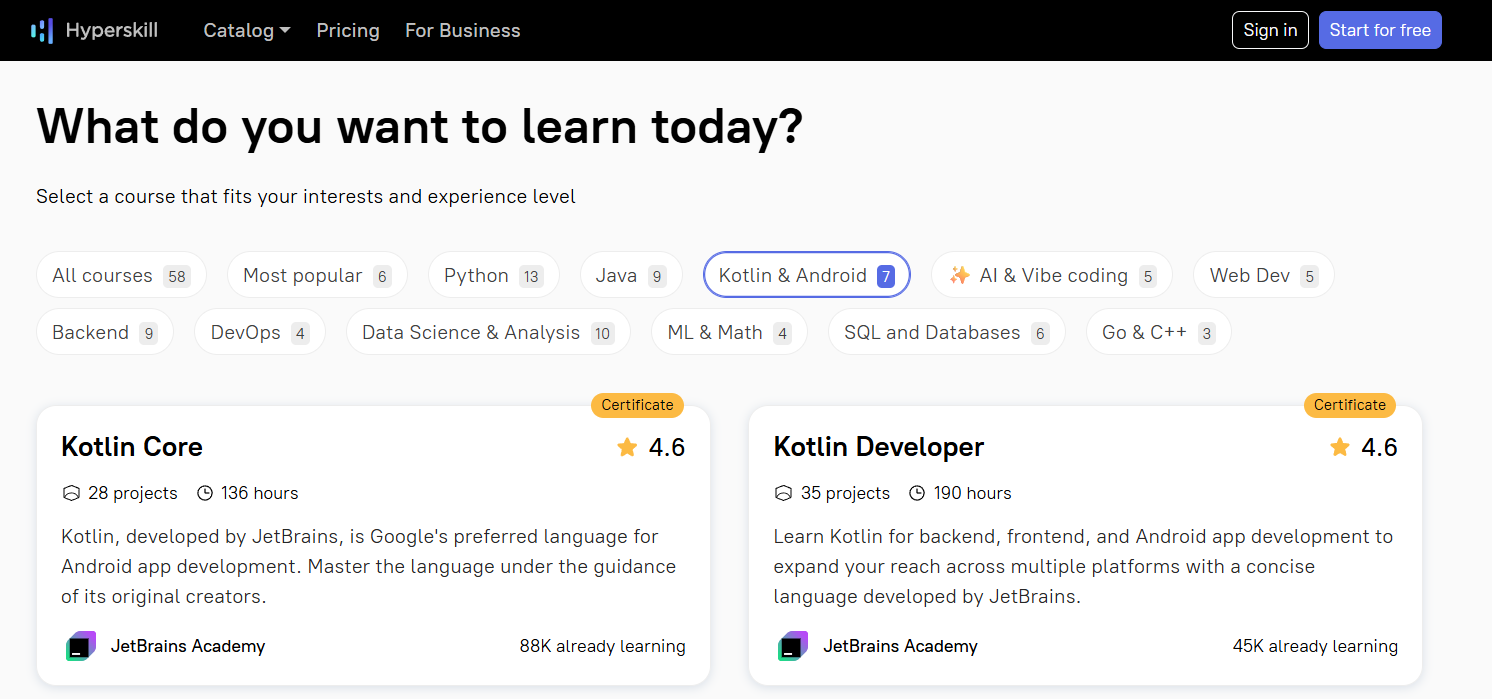
Task: Click the star rating icon on Kotlin Developer
Action: click(x=1340, y=447)
